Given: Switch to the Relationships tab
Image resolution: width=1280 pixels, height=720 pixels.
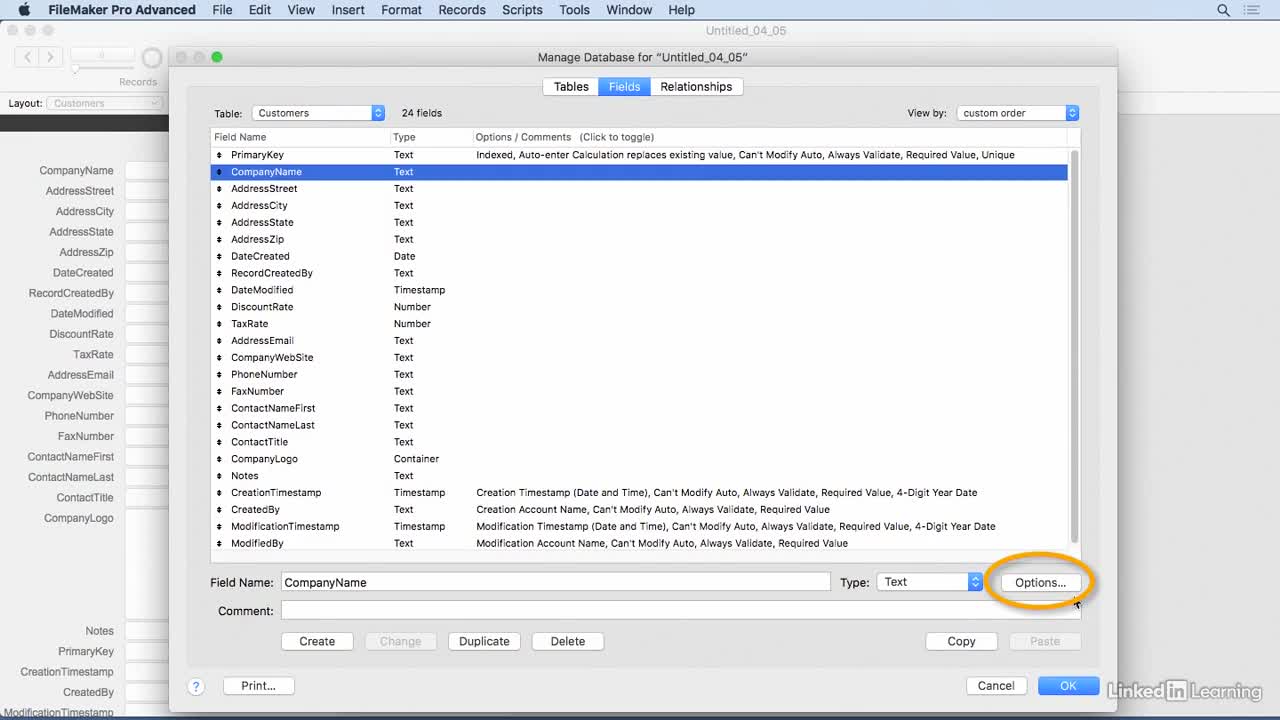Looking at the screenshot, I should click(696, 87).
